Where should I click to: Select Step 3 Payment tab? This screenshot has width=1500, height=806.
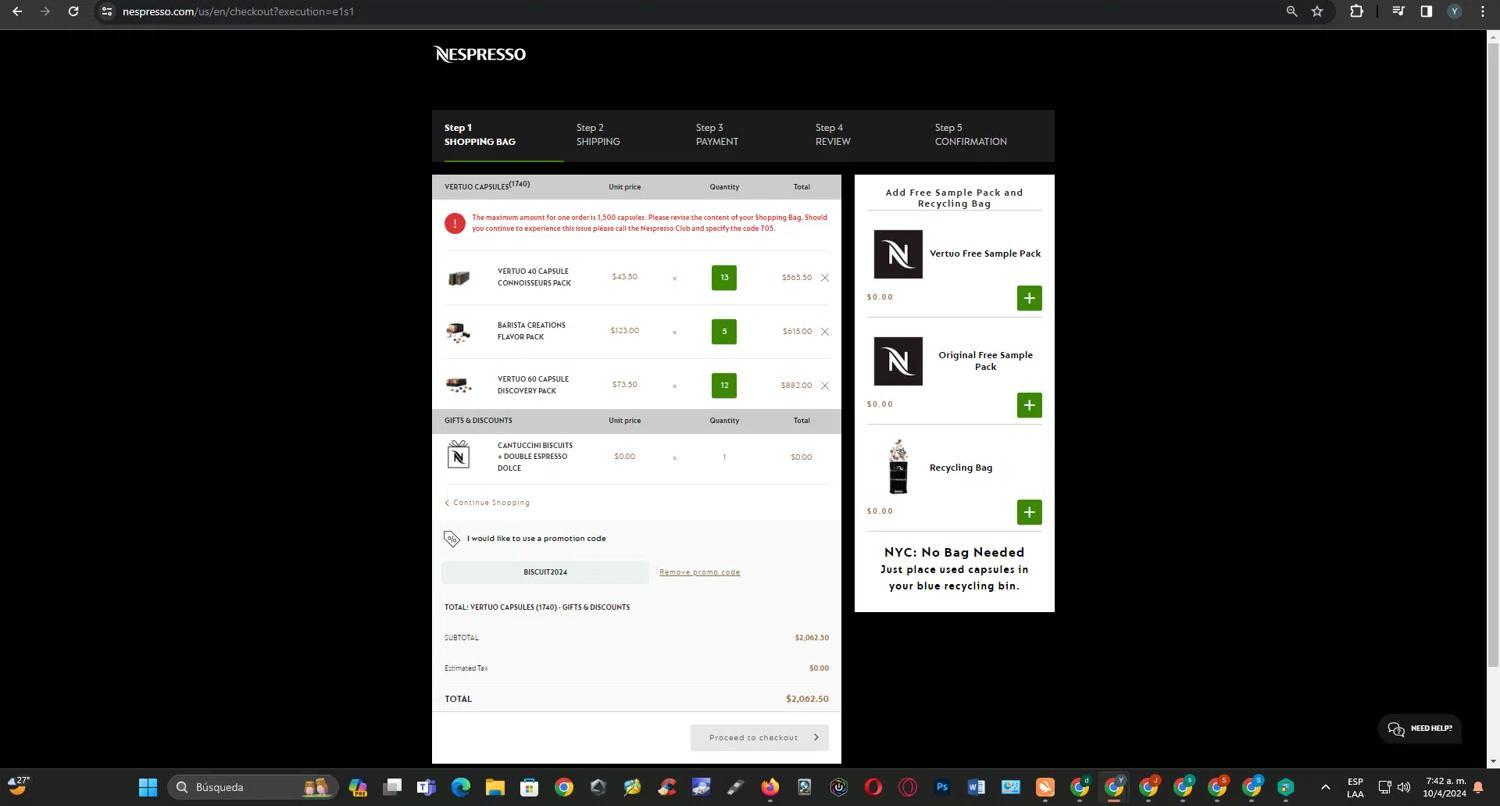[x=717, y=135]
